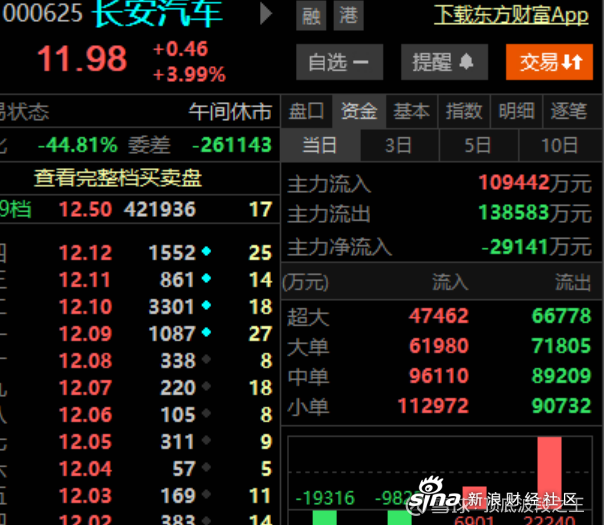Click the arrow next to 长安汽车

[x=266, y=13]
